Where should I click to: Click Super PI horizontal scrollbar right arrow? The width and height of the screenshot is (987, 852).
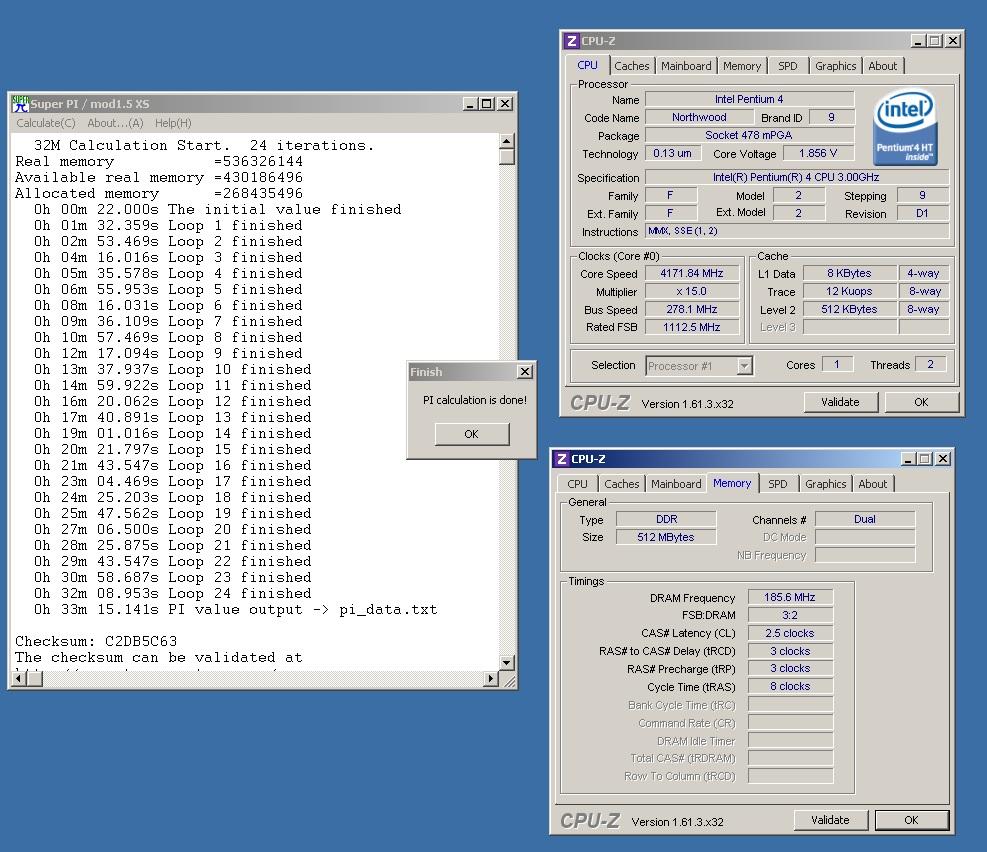[x=490, y=678]
